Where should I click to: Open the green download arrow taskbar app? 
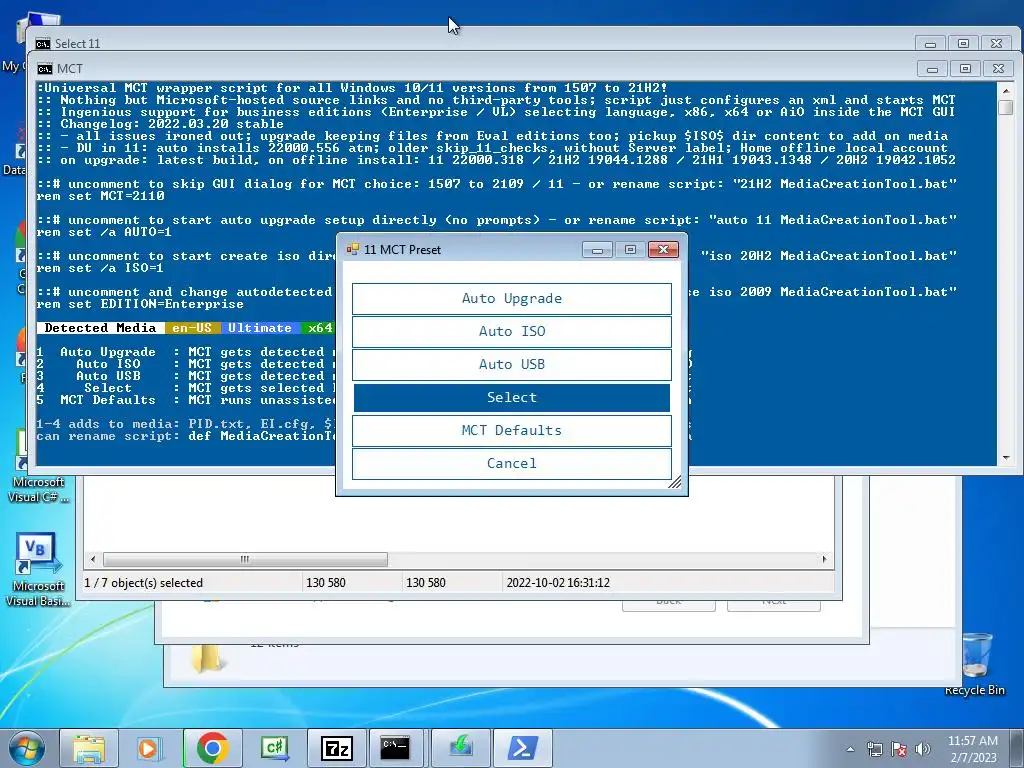(460, 748)
